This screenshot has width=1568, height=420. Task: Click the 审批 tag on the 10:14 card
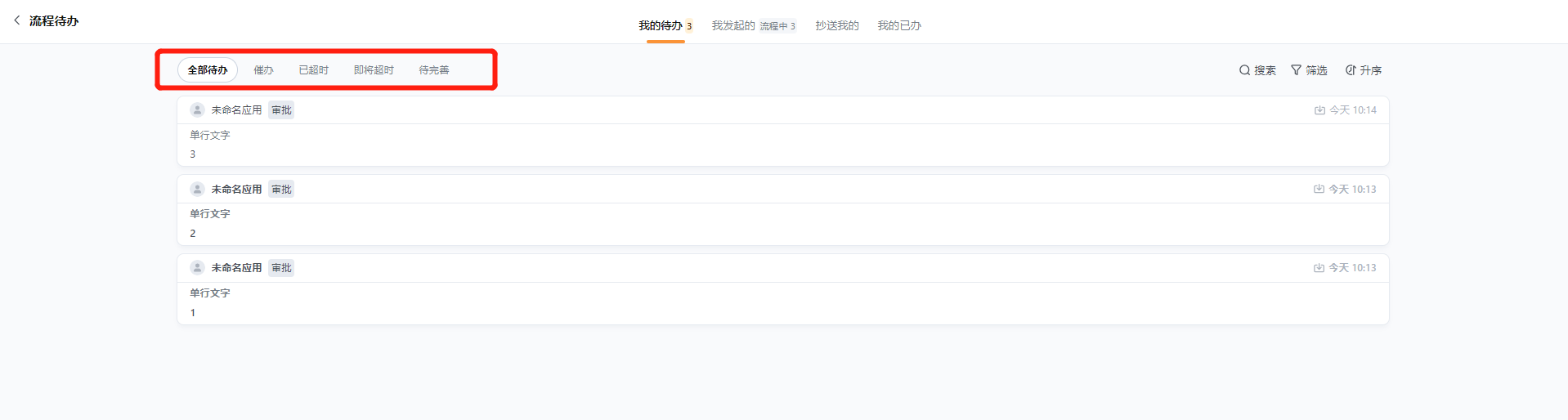pos(281,109)
